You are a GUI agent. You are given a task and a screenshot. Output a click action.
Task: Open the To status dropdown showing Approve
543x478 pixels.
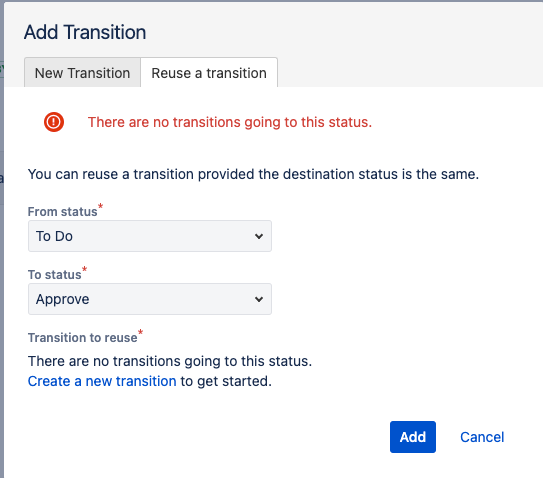point(150,299)
